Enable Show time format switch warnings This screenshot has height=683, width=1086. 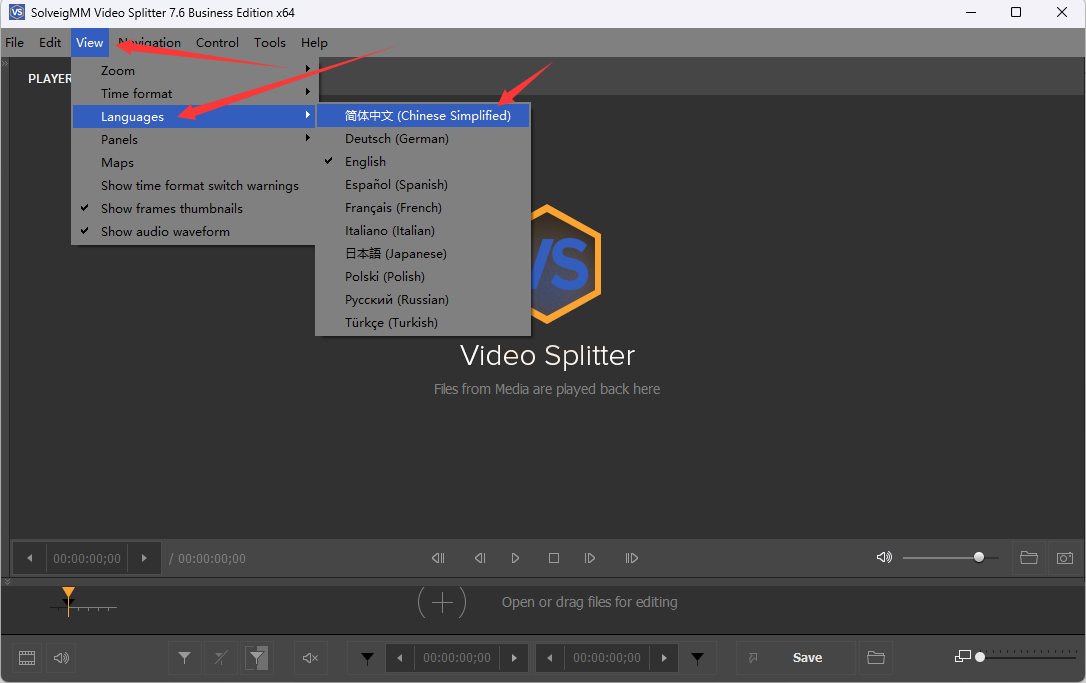click(200, 185)
